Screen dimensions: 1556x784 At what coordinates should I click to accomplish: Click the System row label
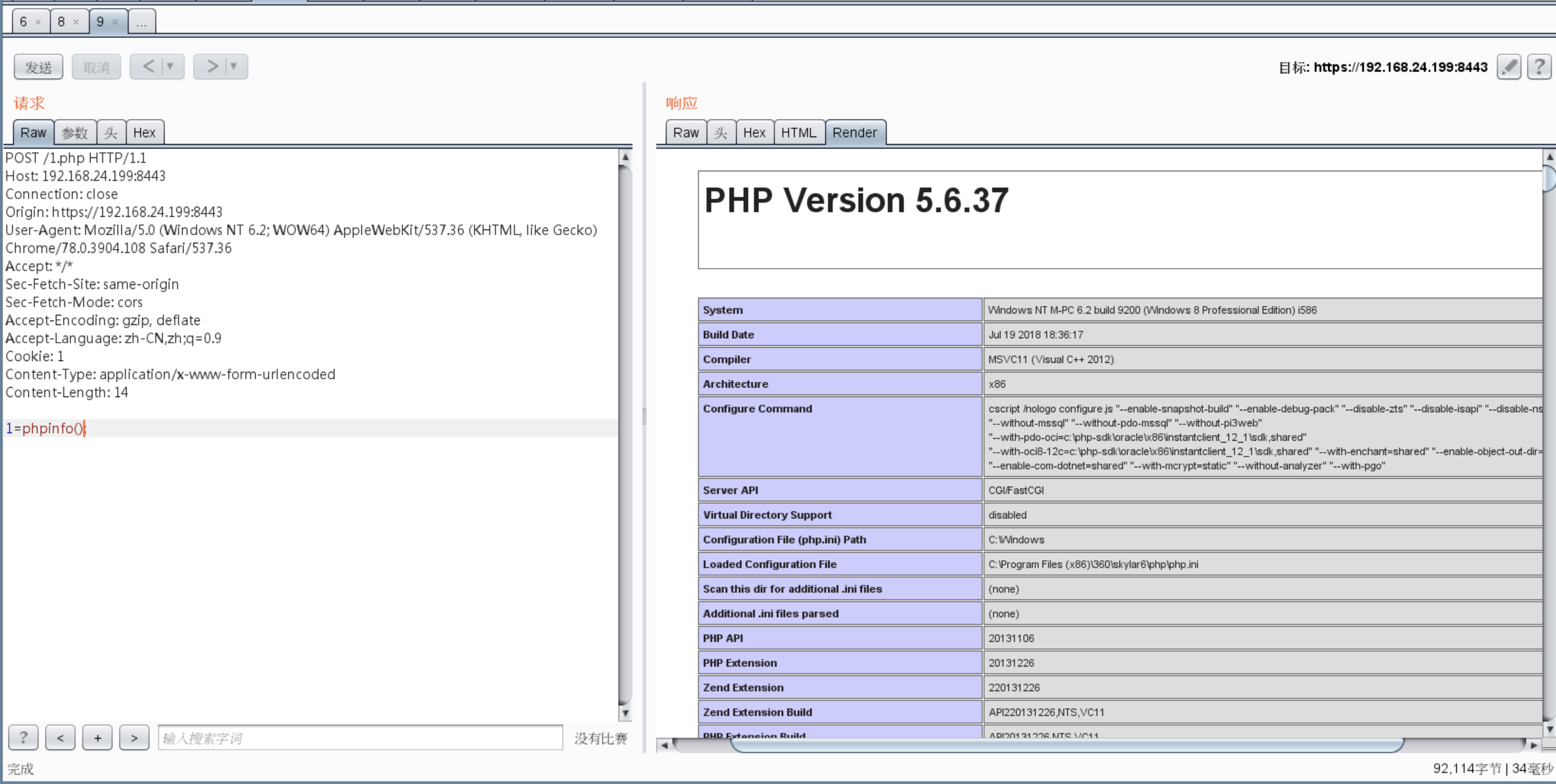[x=723, y=310]
